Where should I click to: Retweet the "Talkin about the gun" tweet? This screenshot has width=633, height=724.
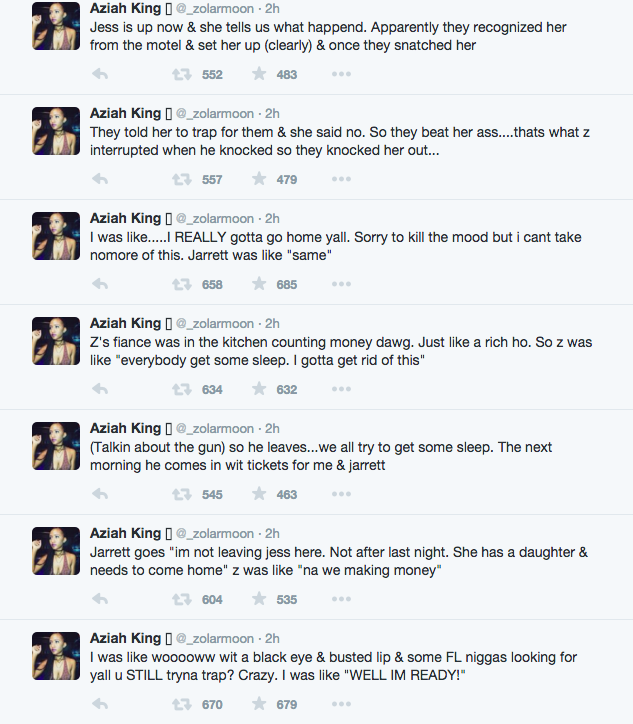point(181,494)
